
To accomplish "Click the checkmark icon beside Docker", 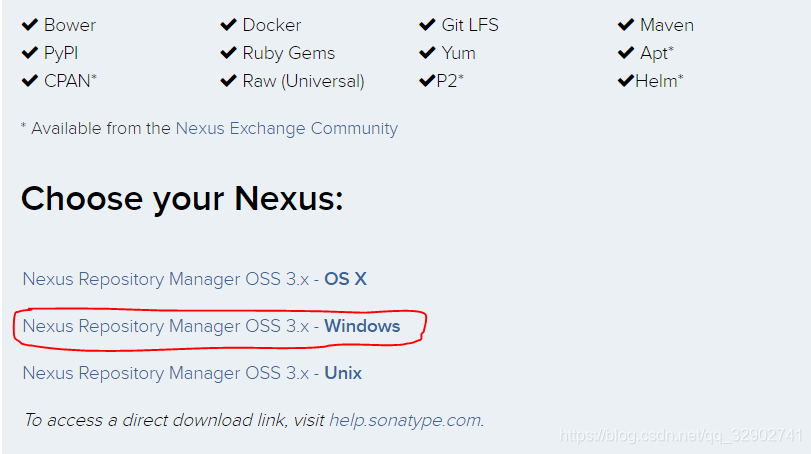I will [x=229, y=24].
